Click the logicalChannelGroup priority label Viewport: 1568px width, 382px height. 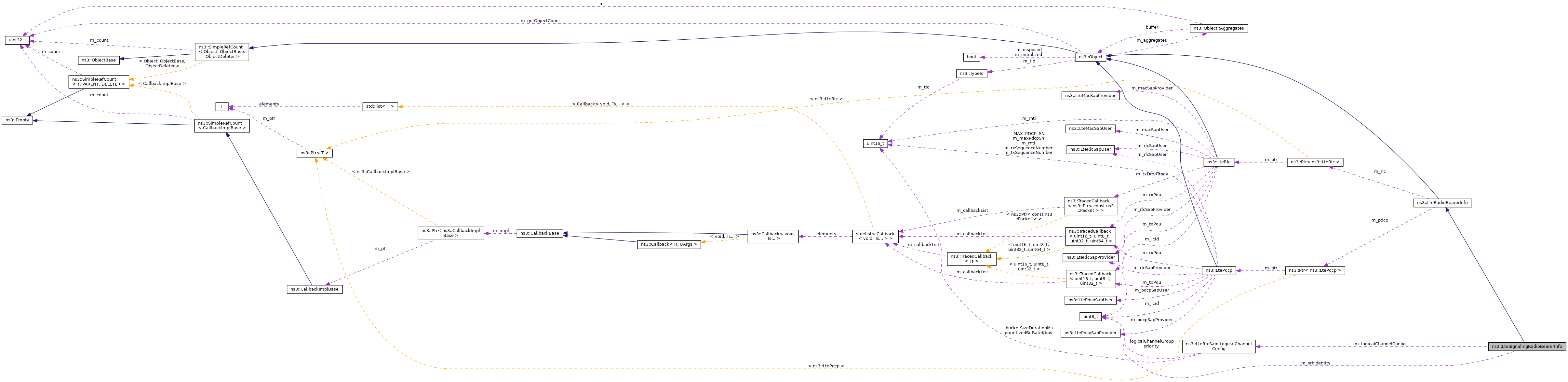pyautogui.click(x=1152, y=344)
